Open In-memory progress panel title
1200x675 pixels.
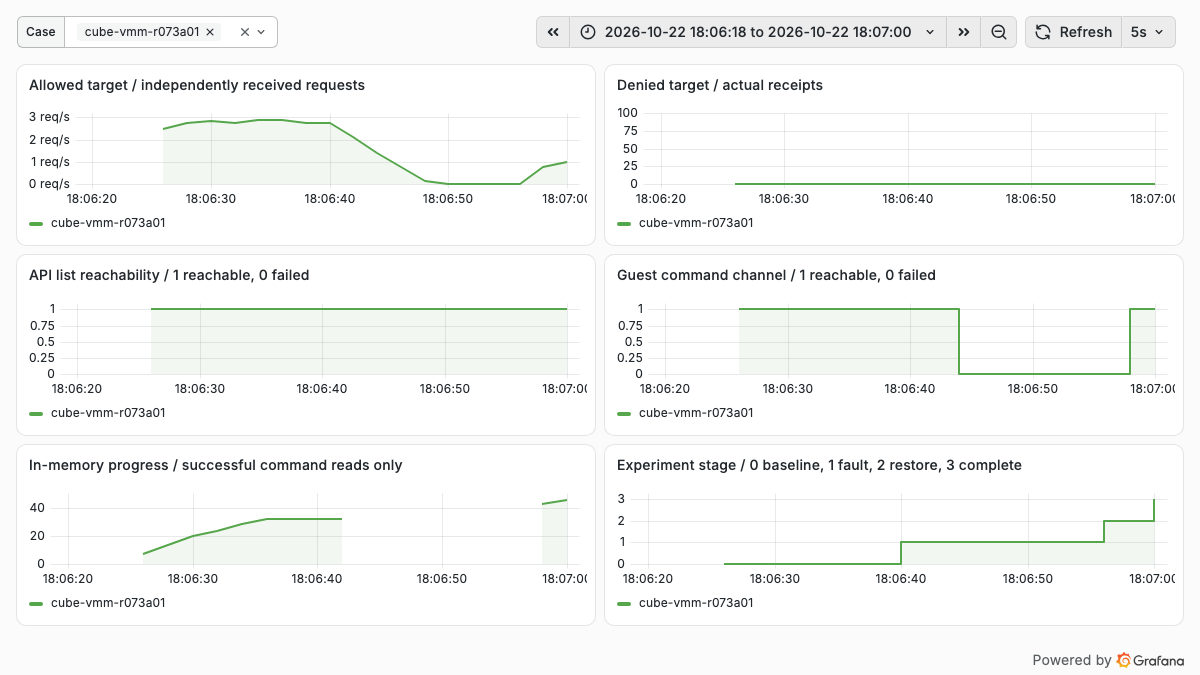click(x=216, y=465)
